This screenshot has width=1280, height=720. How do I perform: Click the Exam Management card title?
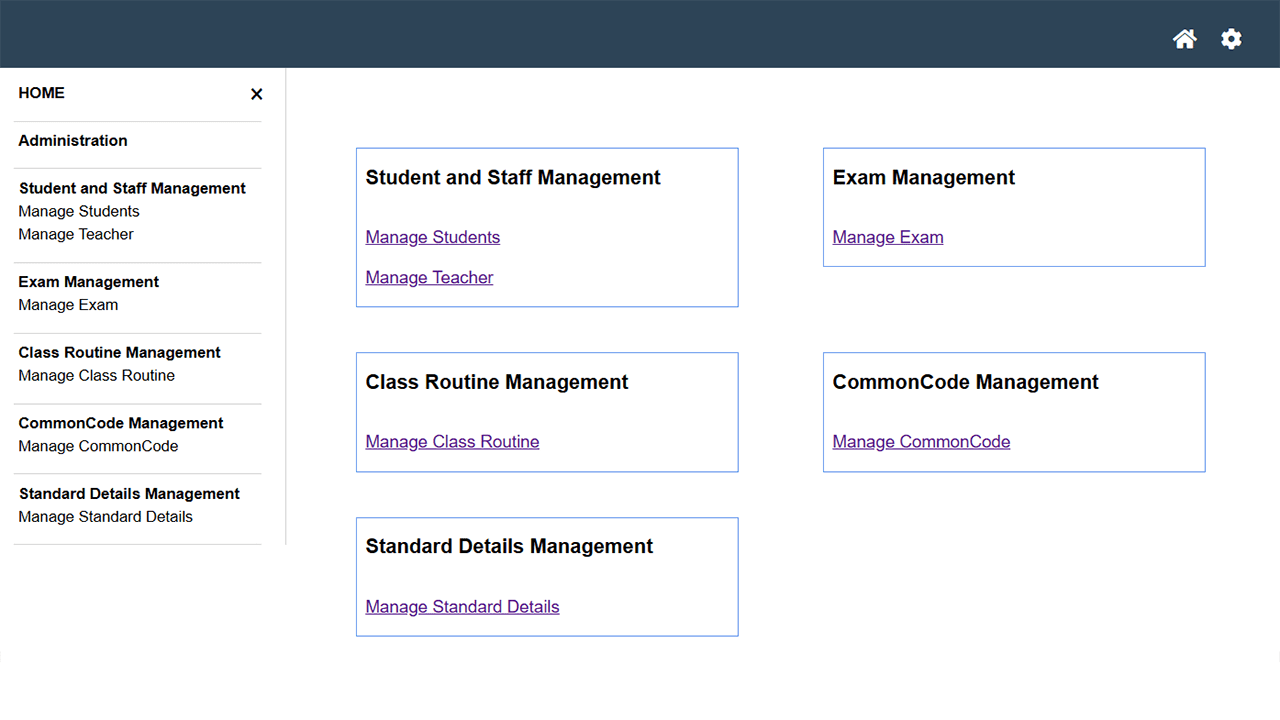point(924,178)
